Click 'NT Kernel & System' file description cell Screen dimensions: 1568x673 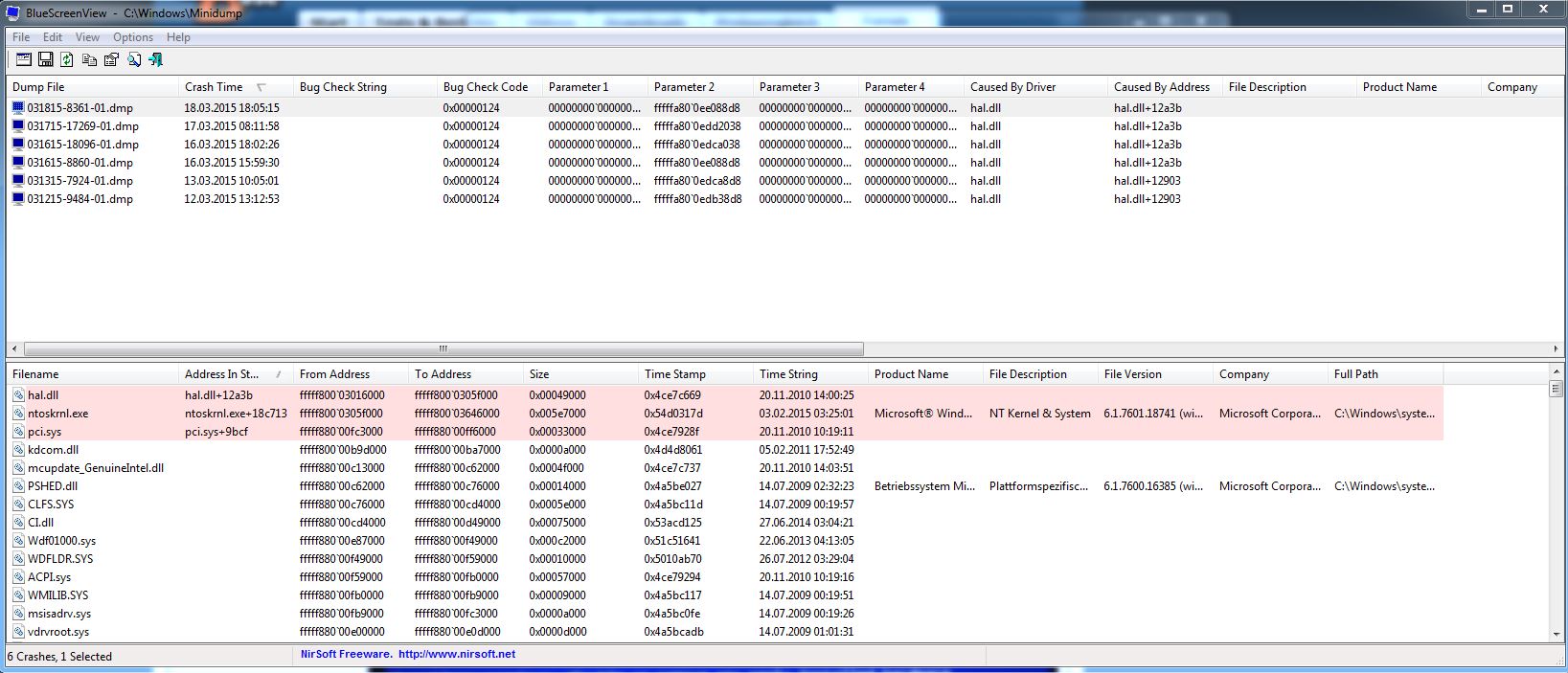coord(1040,414)
